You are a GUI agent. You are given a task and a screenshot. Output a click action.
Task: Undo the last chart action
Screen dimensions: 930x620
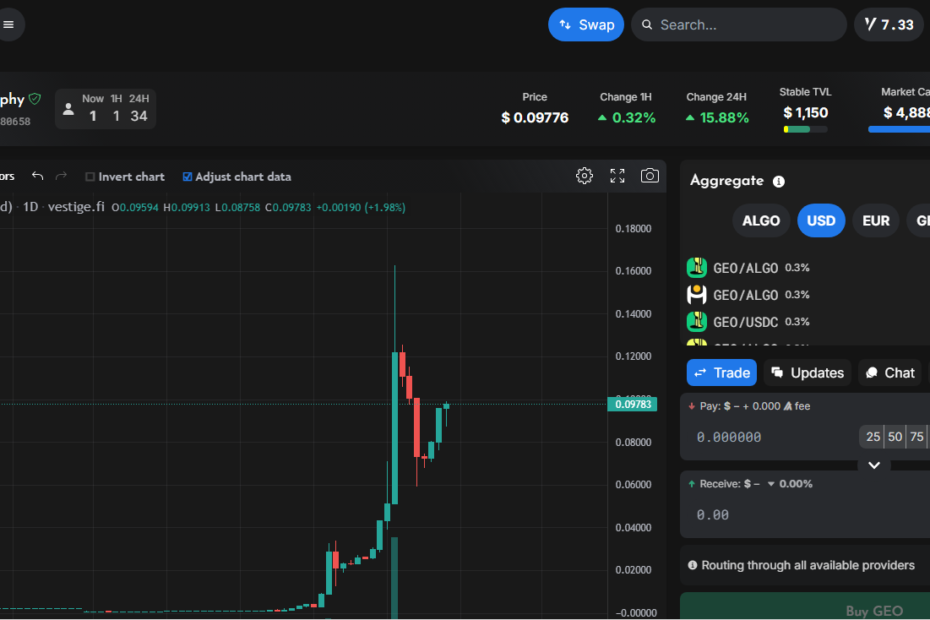38,176
